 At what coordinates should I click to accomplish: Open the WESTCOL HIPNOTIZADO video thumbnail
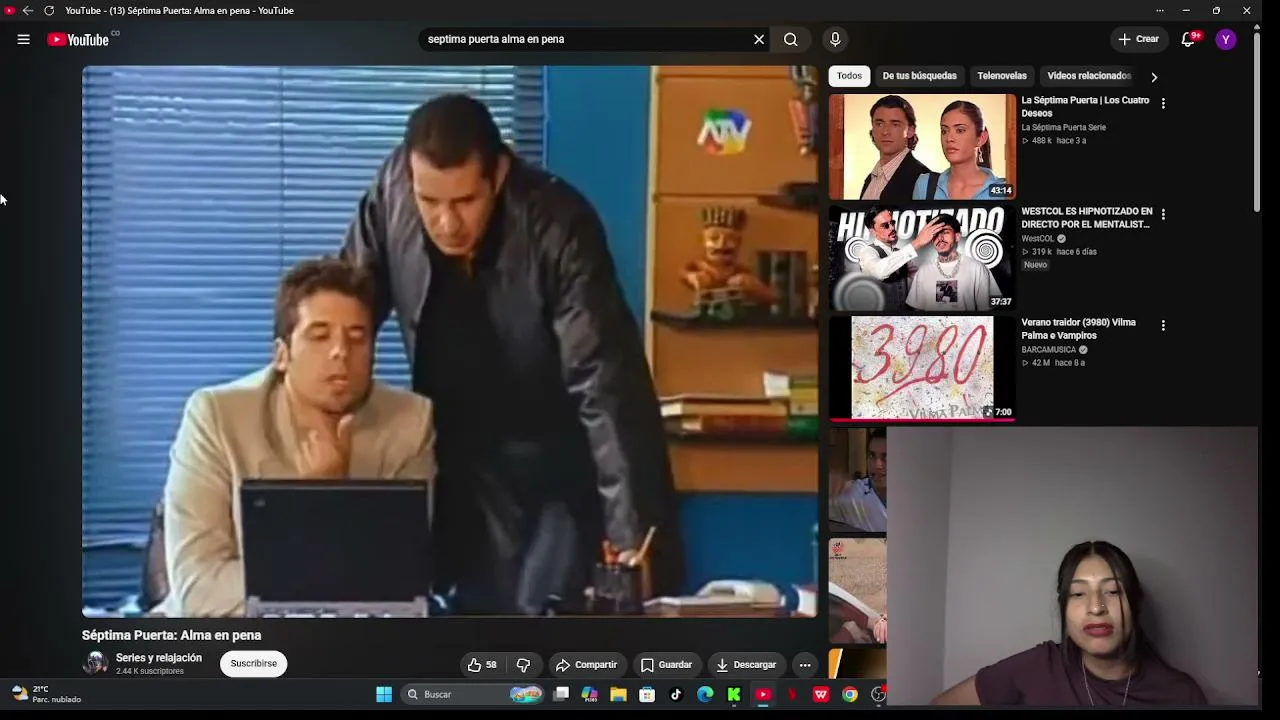point(922,258)
